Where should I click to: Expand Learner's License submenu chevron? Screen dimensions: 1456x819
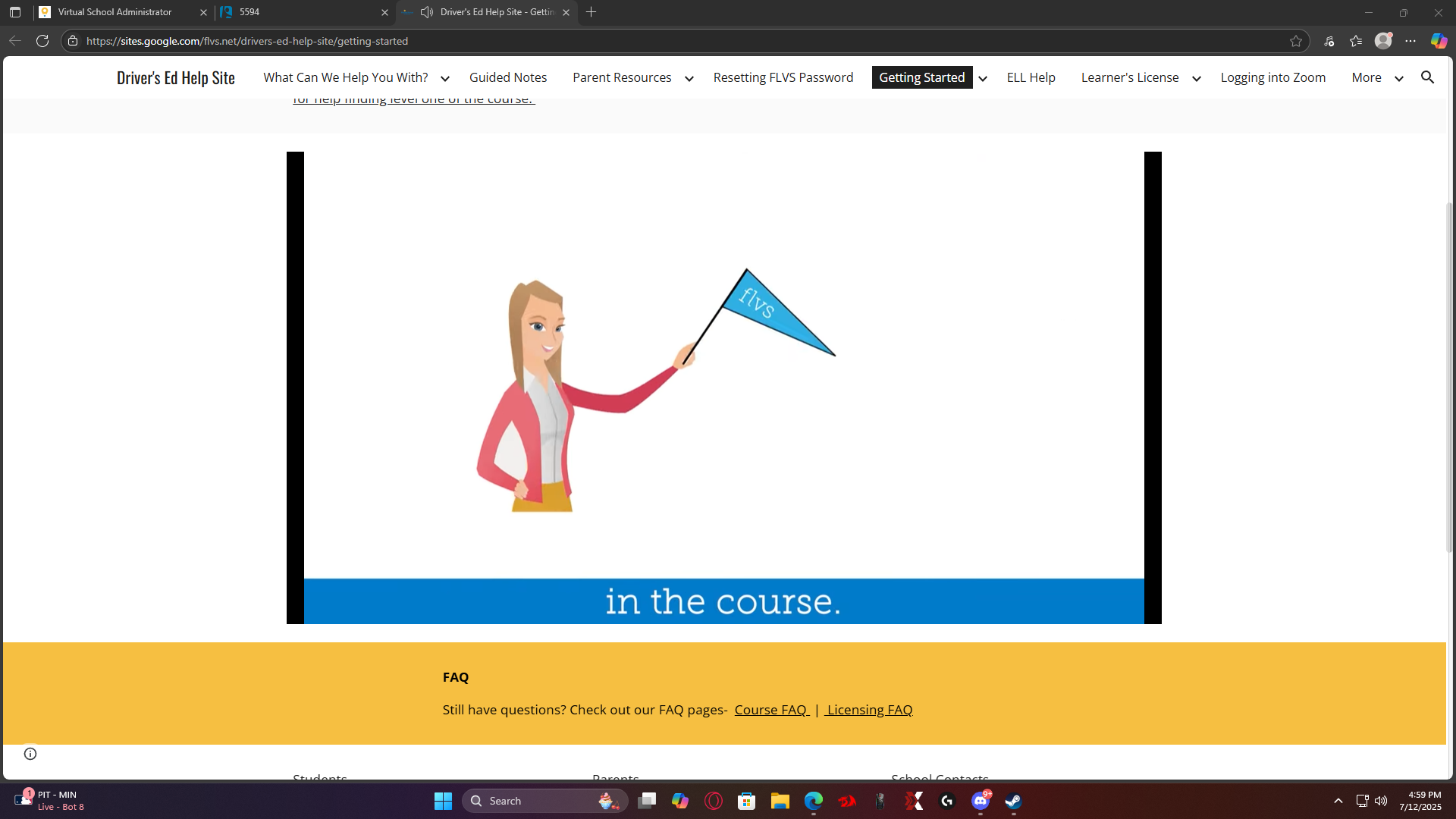(x=1197, y=78)
